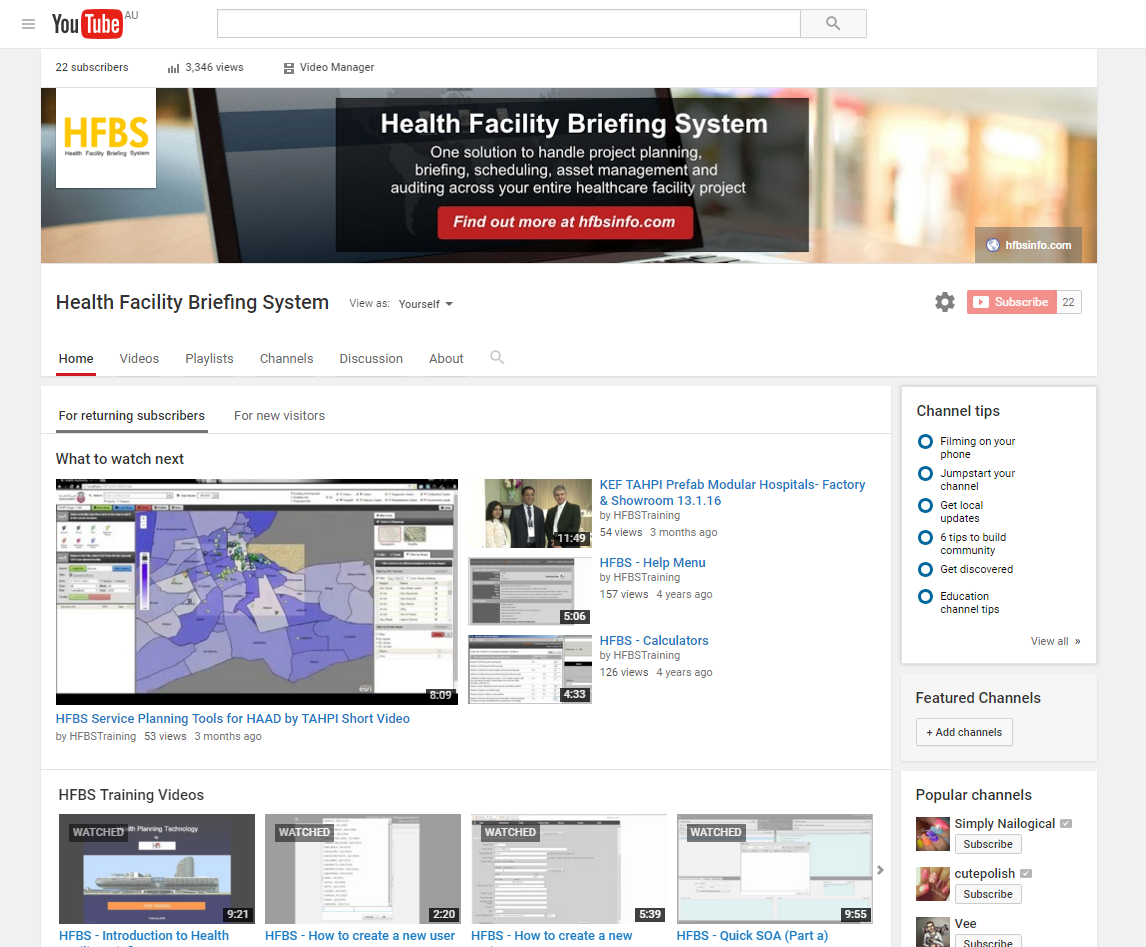Mark 'Filming on your phone' tip circle
The image size is (1146, 947).
tap(925, 441)
